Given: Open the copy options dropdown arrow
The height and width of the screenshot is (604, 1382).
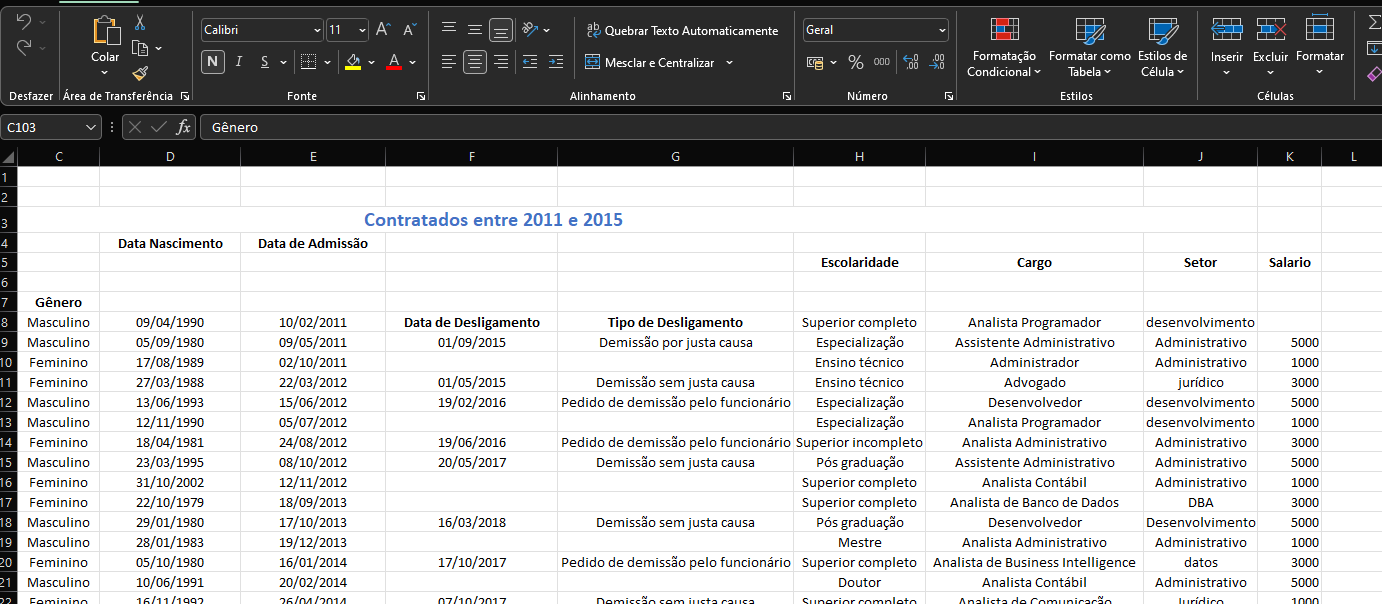Looking at the screenshot, I should point(158,47).
